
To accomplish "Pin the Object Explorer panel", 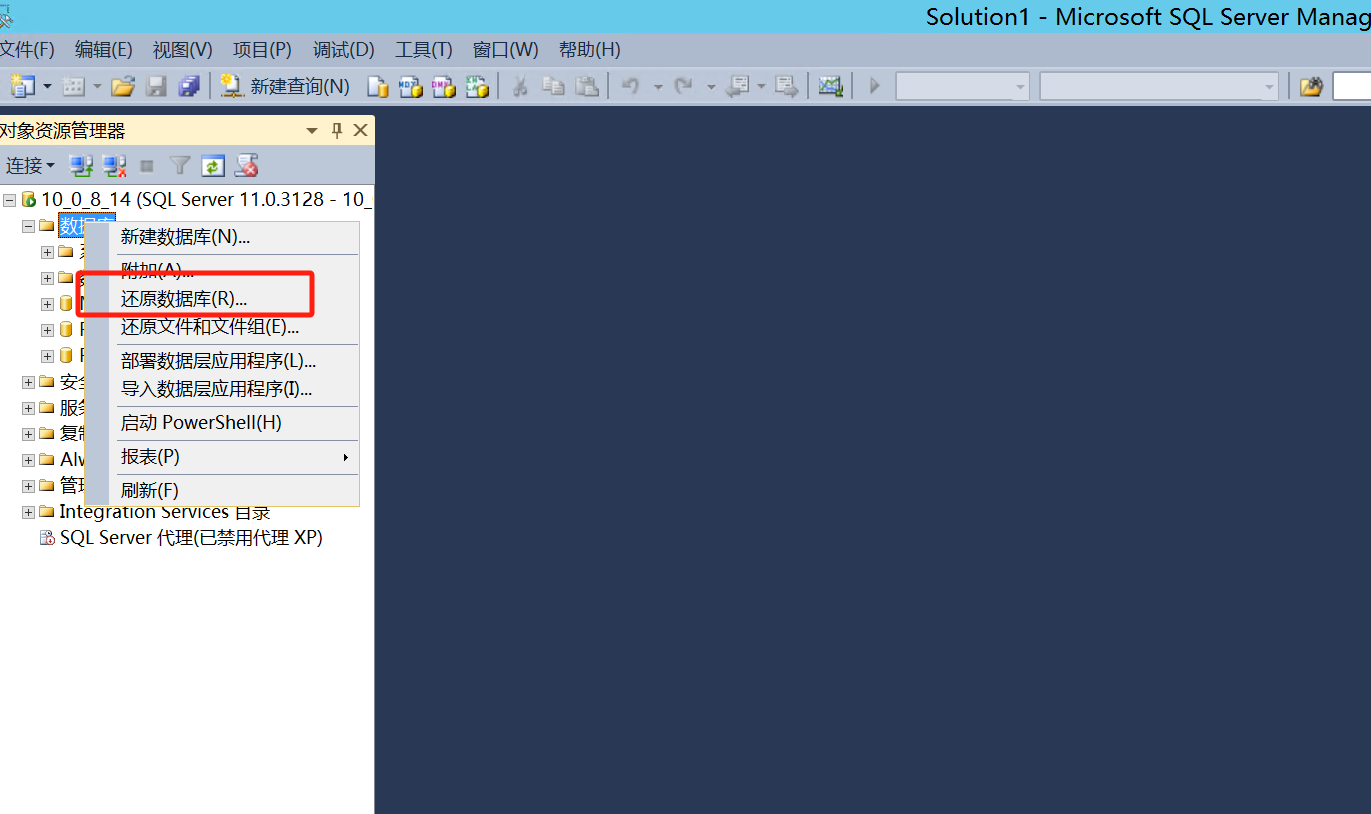I will [x=337, y=130].
